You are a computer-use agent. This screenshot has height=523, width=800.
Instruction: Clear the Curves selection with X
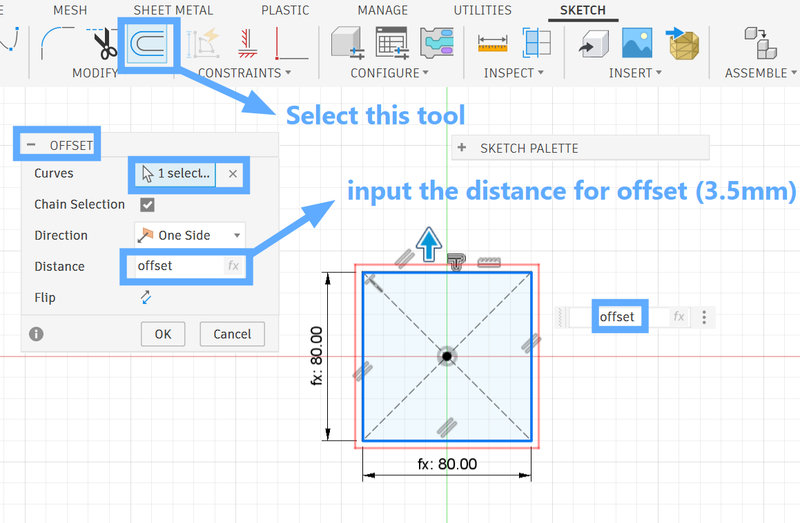(233, 174)
